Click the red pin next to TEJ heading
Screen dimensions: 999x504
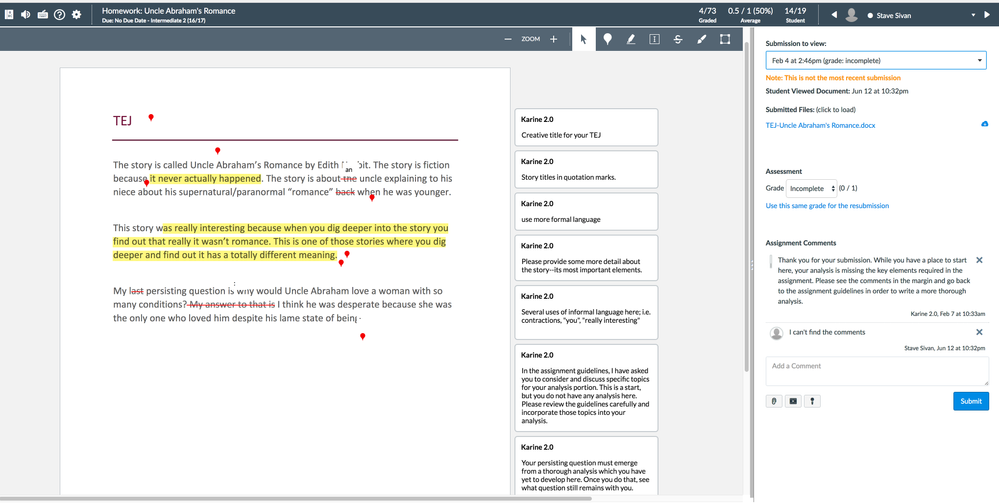[151, 117]
